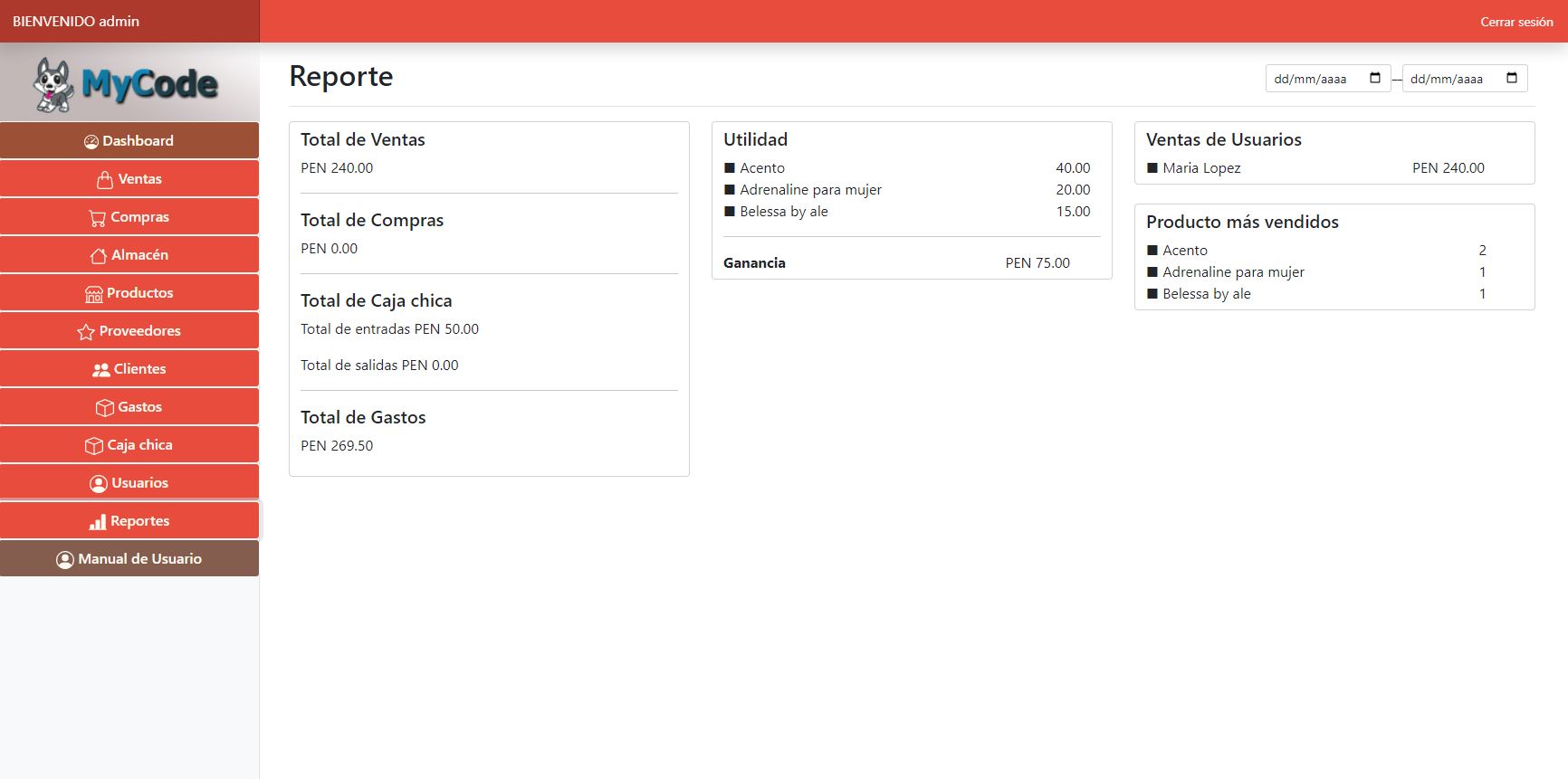This screenshot has height=779, width=1568.
Task: Click the Dashboard gauge icon
Action: pyautogui.click(x=91, y=141)
